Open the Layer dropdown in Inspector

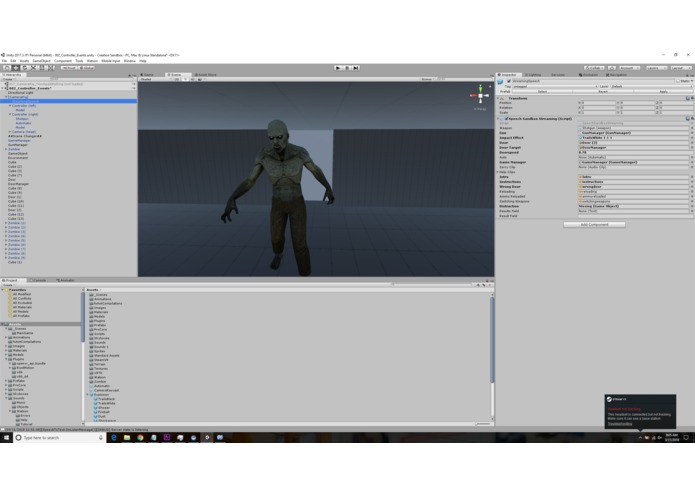click(651, 86)
